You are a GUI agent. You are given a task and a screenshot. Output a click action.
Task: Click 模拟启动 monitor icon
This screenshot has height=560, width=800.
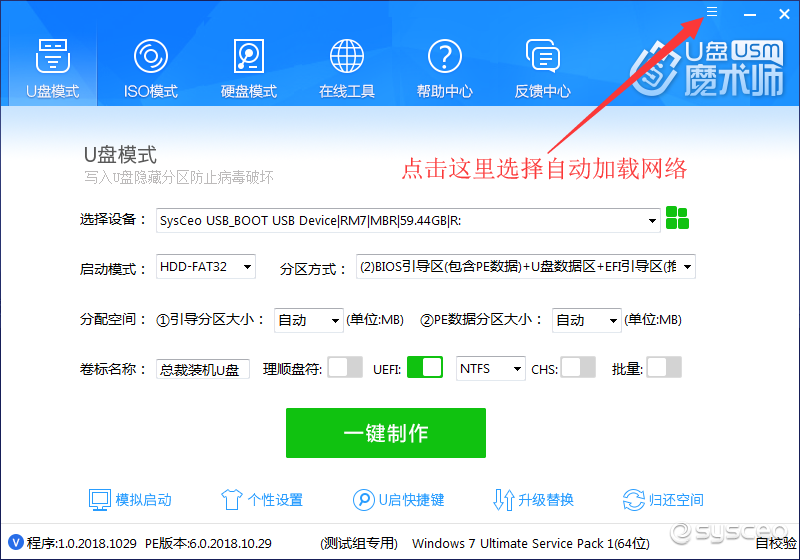pyautogui.click(x=99, y=500)
